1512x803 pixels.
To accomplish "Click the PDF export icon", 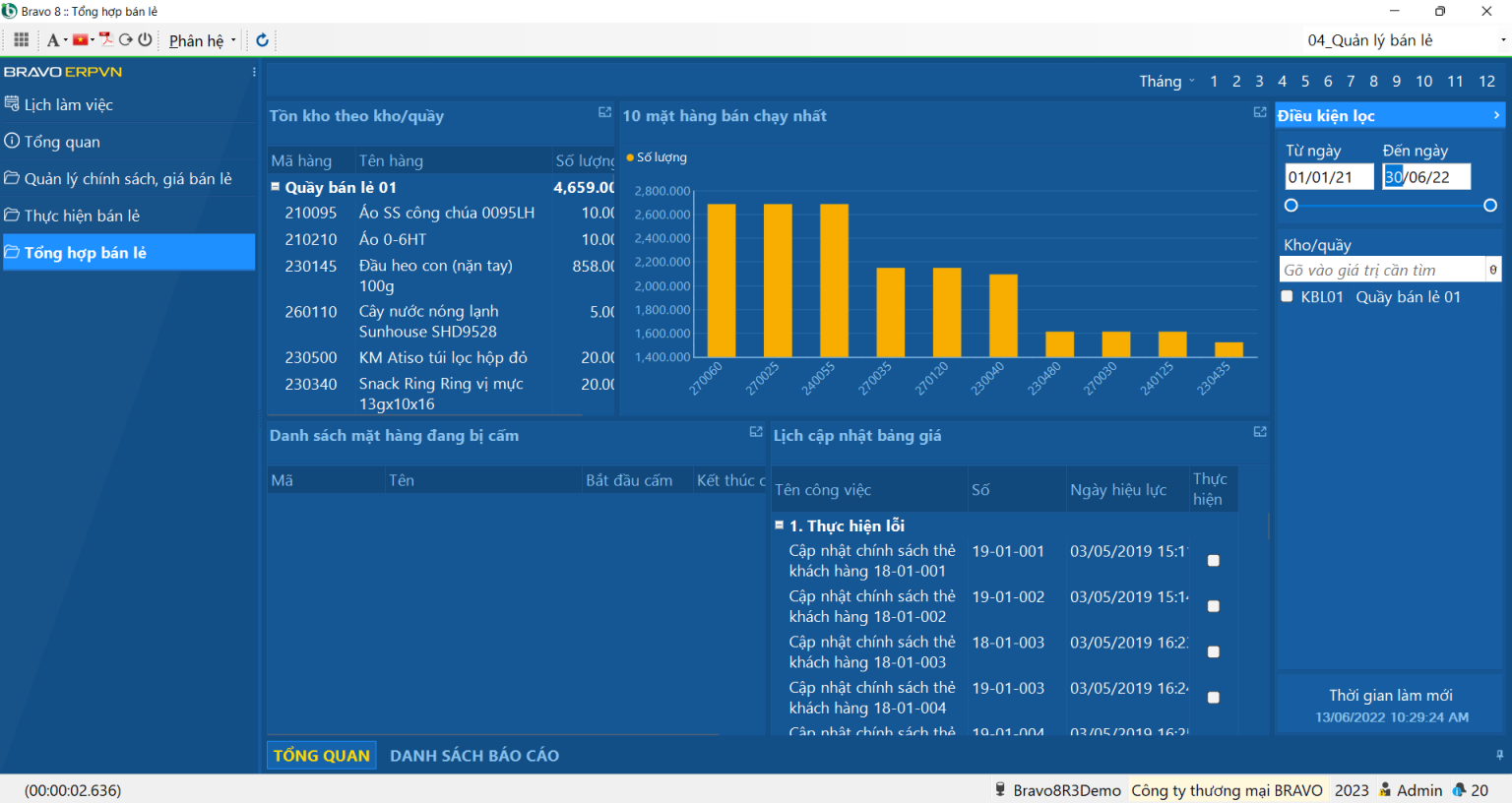I will pyautogui.click(x=106, y=40).
